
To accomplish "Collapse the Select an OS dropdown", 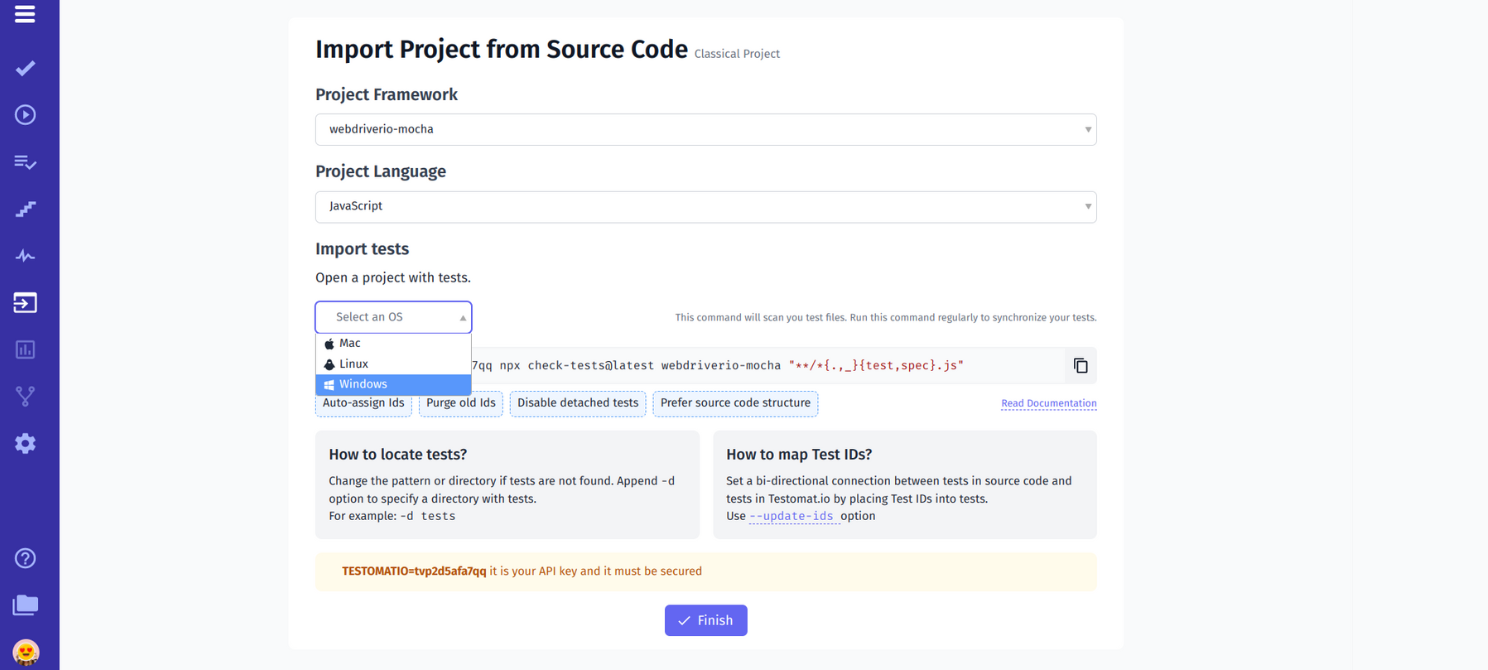I will click(392, 316).
